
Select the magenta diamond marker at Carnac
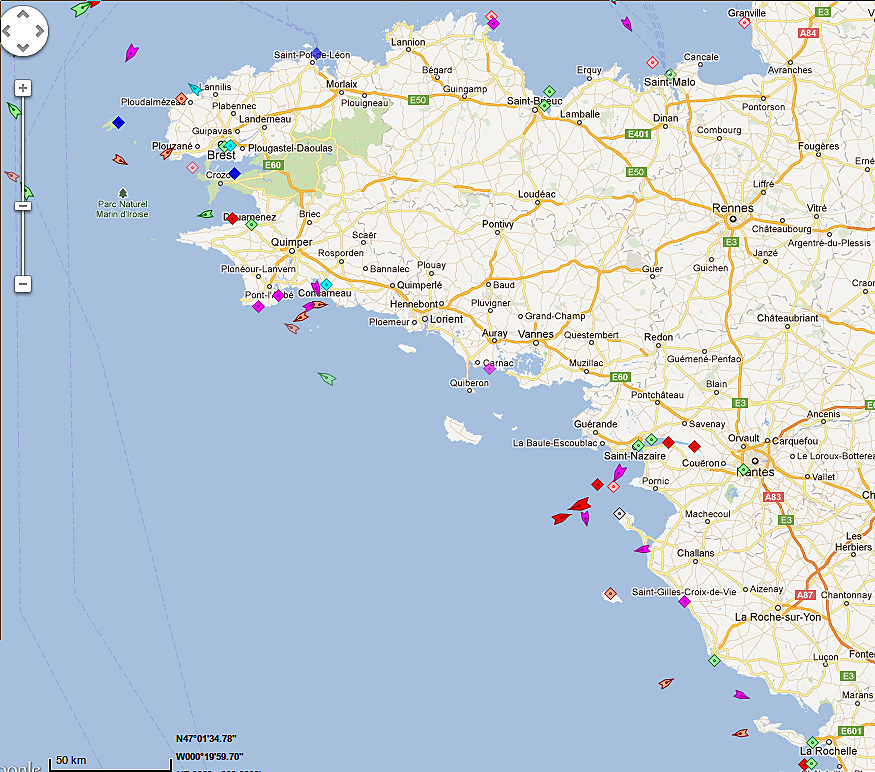click(489, 368)
